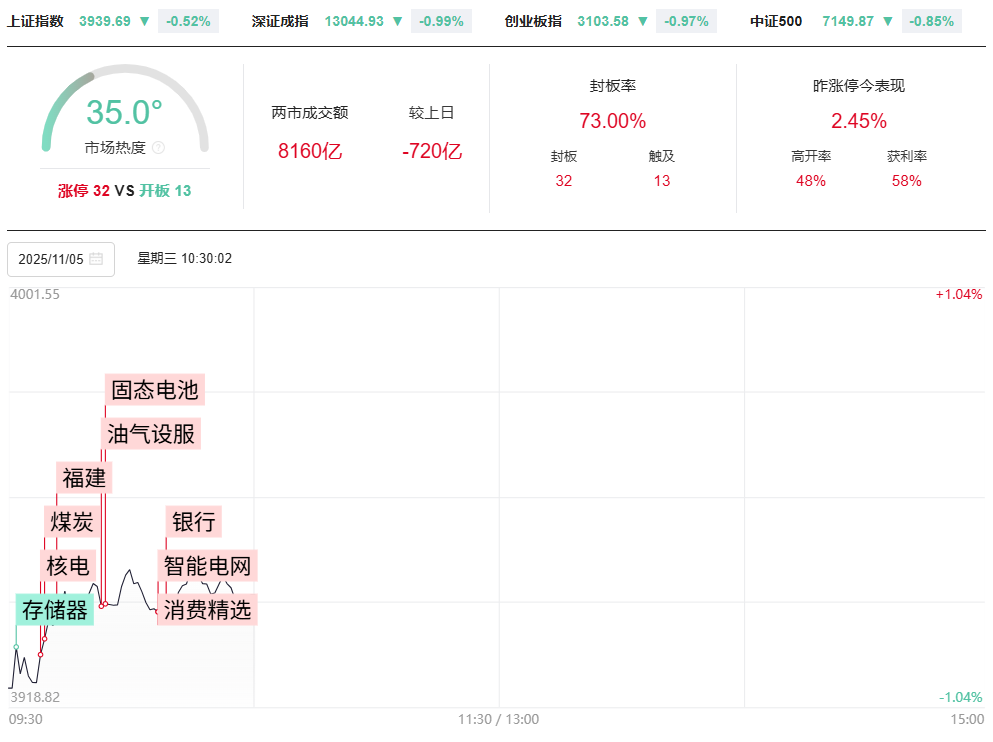
Task: Click the -0.85% change badge
Action: tap(931, 21)
